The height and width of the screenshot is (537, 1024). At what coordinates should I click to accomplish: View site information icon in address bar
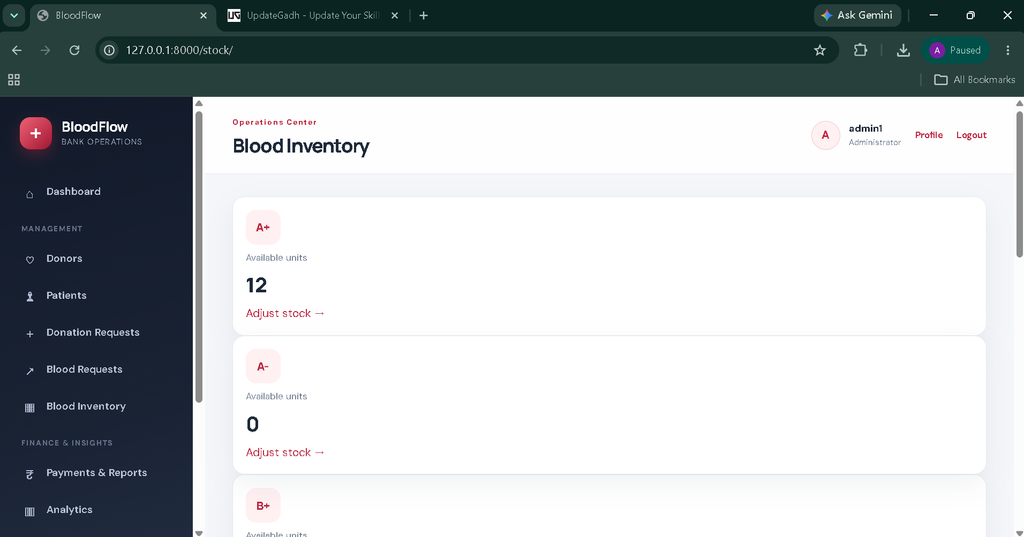click(110, 50)
